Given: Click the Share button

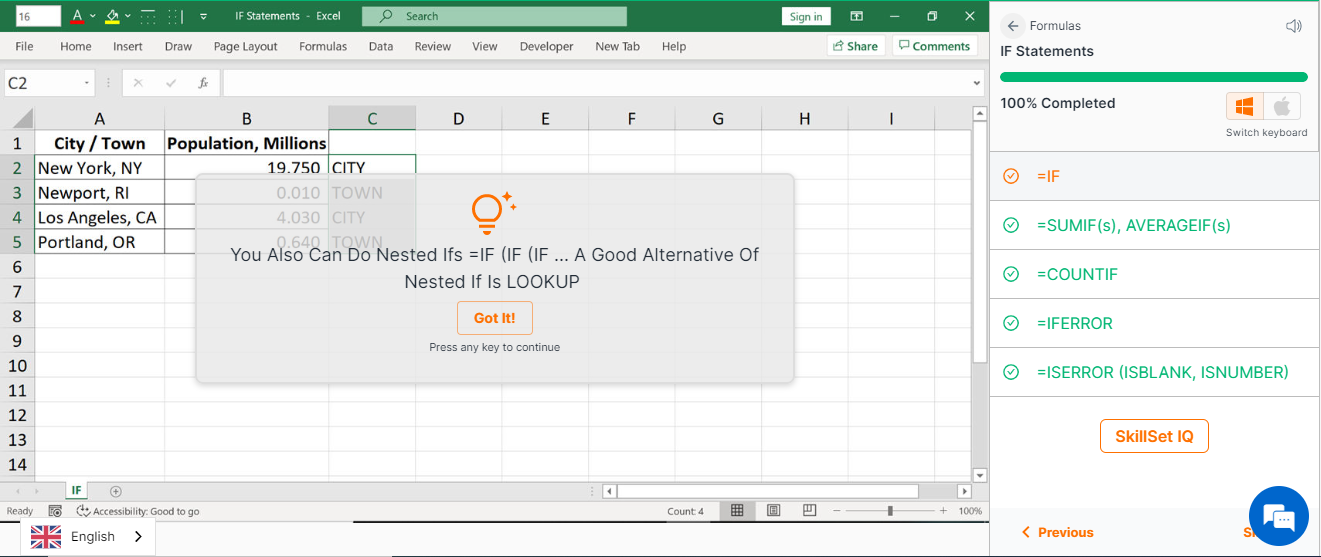Looking at the screenshot, I should click(x=856, y=46).
